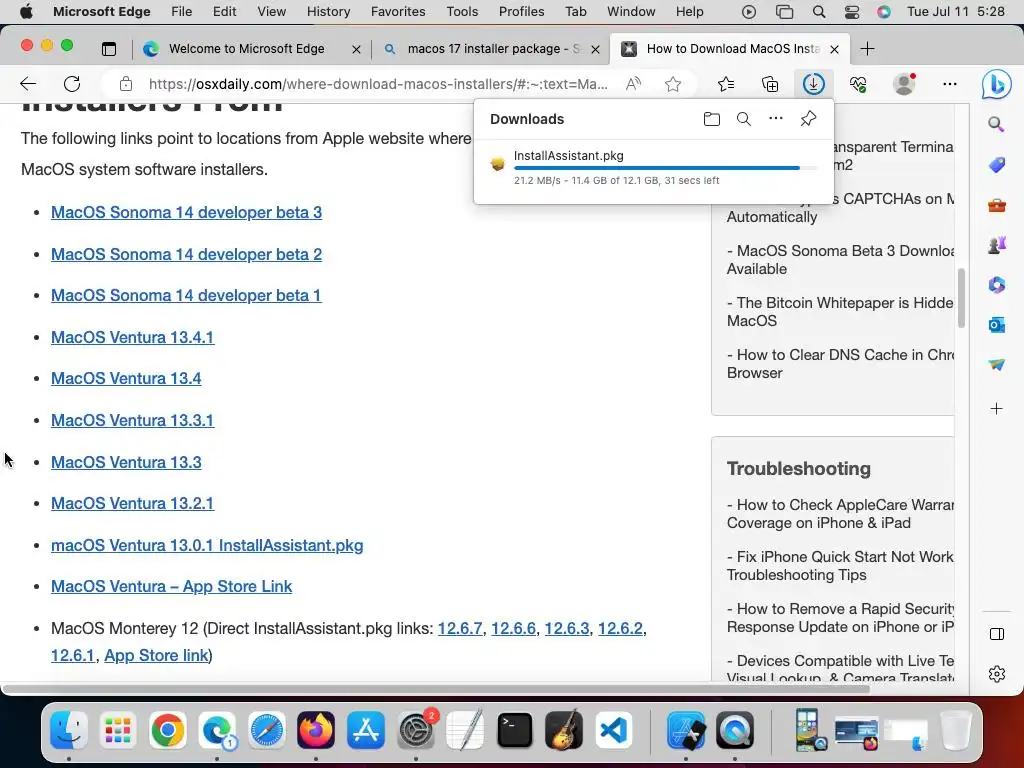Screen dimensions: 1024x768
Task: Open sidebar Search icon
Action: pyautogui.click(x=996, y=124)
